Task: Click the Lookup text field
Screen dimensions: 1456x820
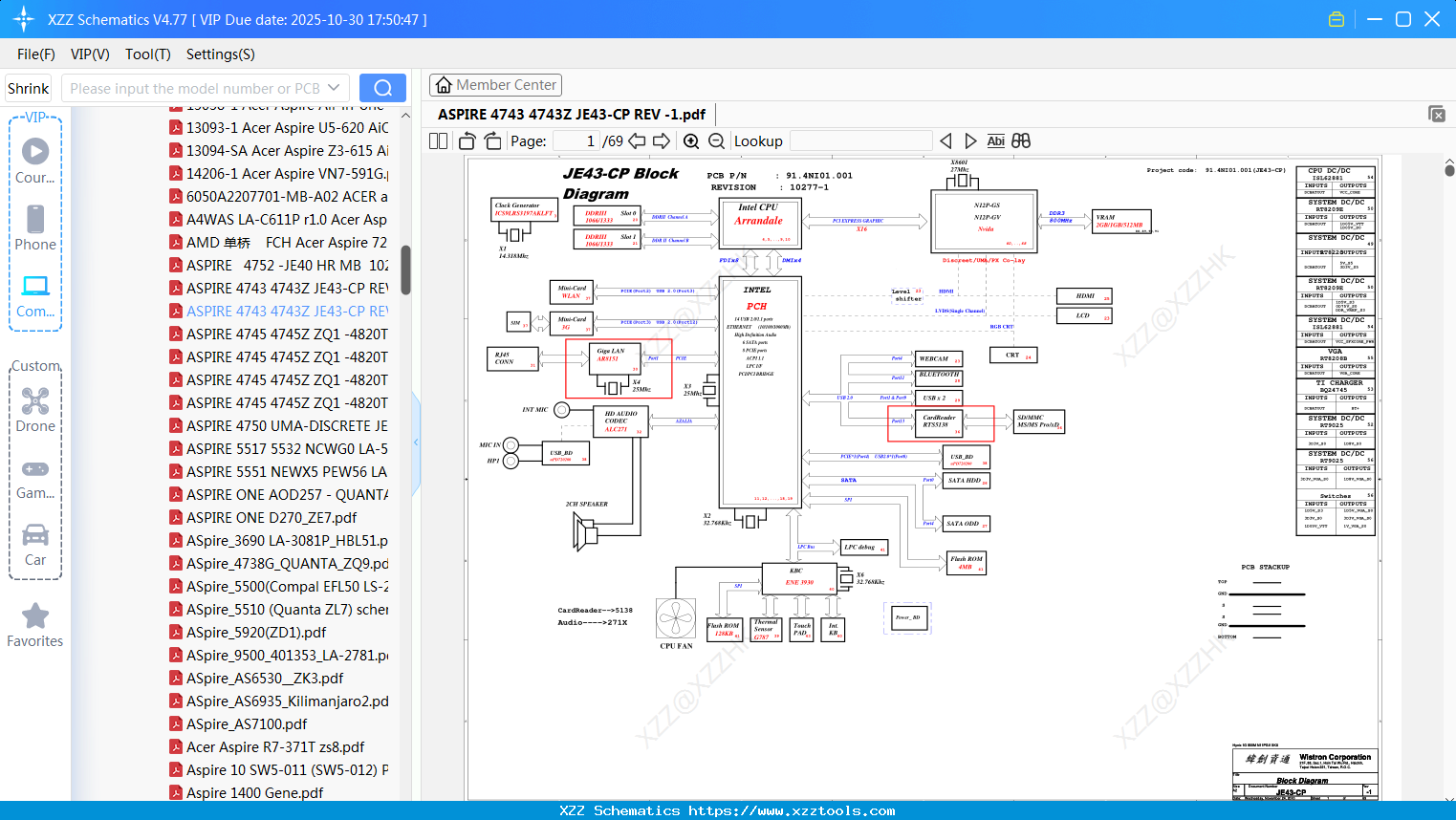Action: 861,141
